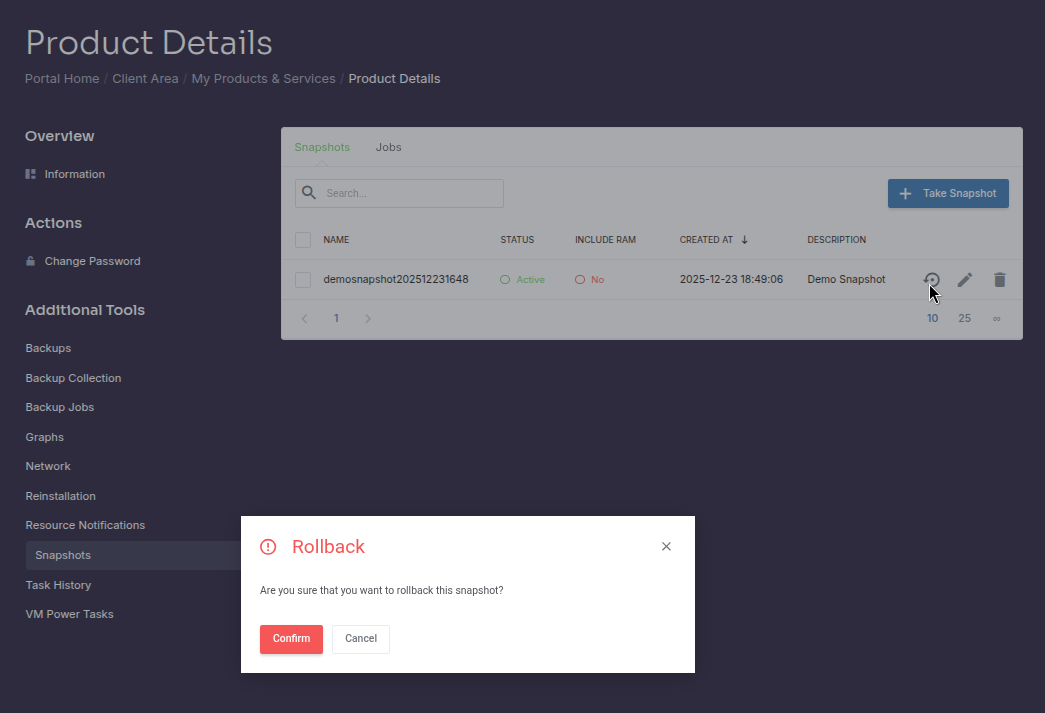Screen dimensions: 1045x713
Task: Toggle the No indicator under Include RAM
Action: (x=589, y=279)
